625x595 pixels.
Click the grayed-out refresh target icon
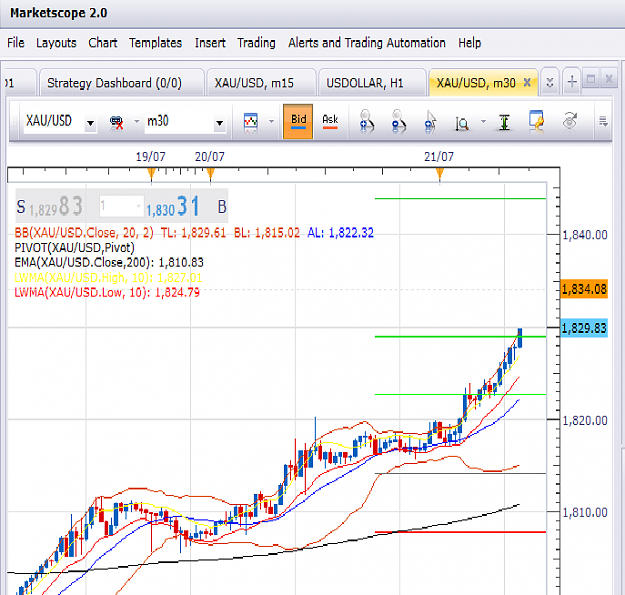click(x=570, y=121)
